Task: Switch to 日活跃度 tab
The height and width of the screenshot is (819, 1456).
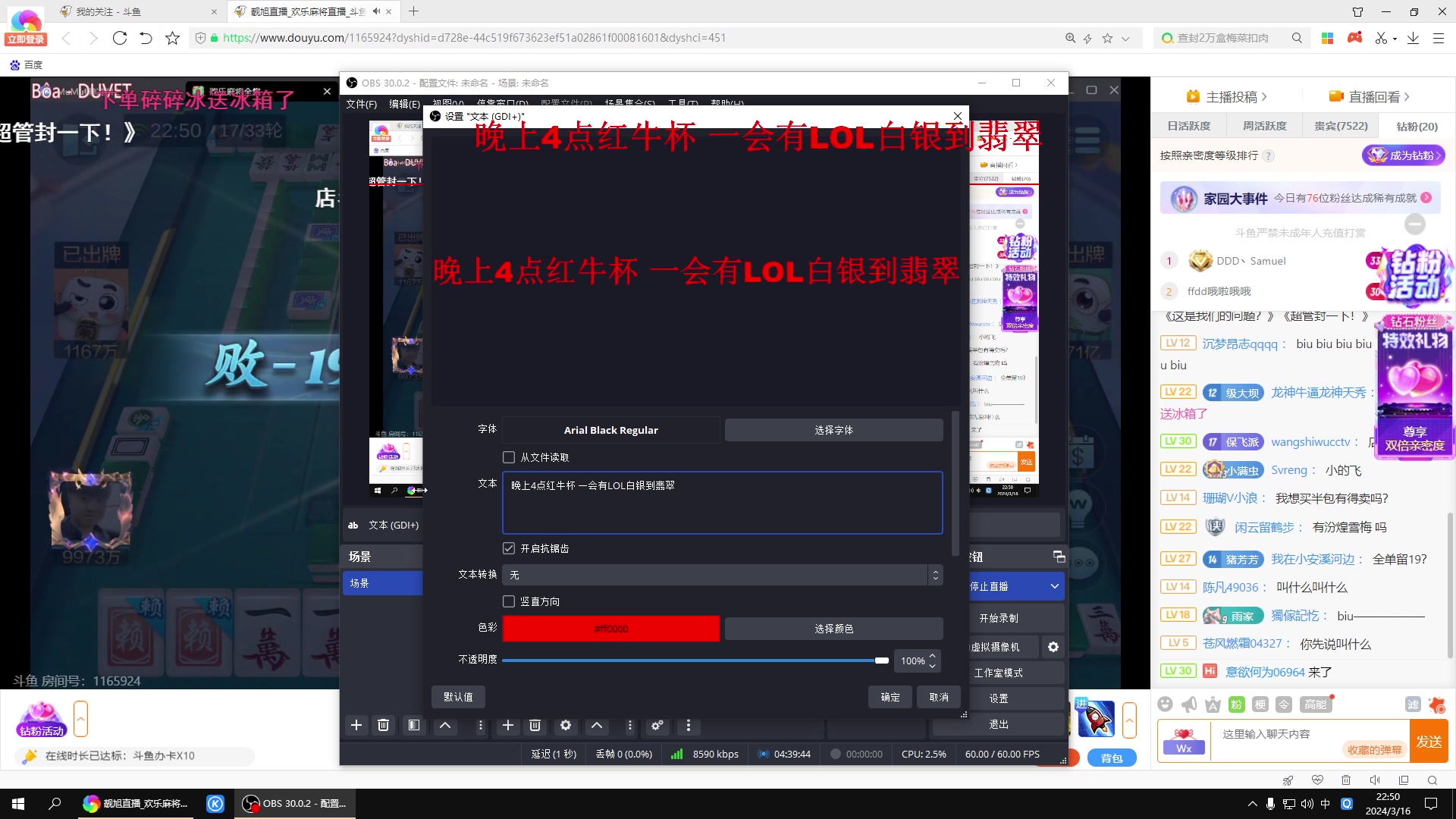Action: [x=1188, y=126]
